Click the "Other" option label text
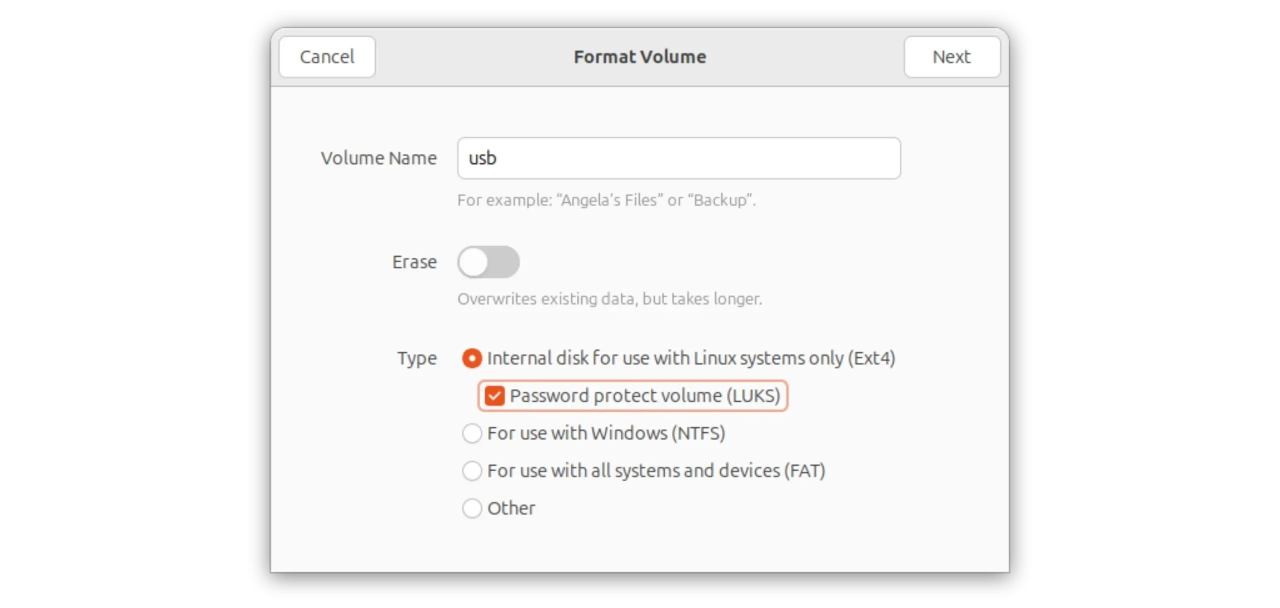The height and width of the screenshot is (608, 1280). (x=511, y=508)
